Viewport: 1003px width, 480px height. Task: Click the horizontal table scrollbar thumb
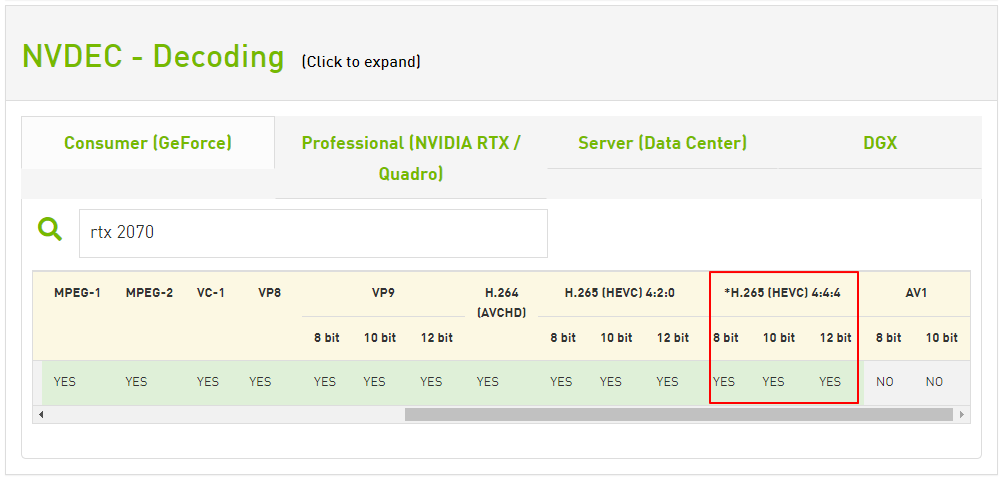(679, 415)
